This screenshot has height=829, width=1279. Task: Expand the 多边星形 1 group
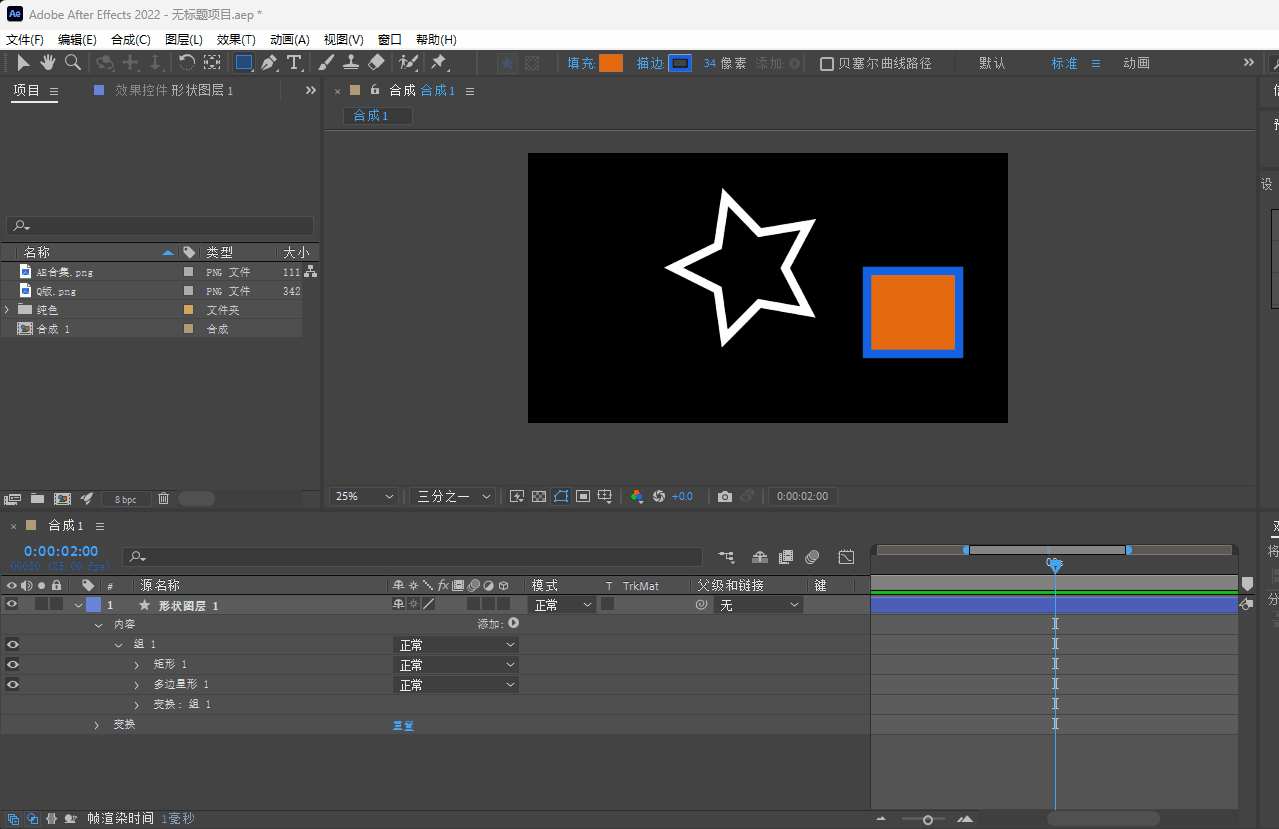(x=137, y=685)
